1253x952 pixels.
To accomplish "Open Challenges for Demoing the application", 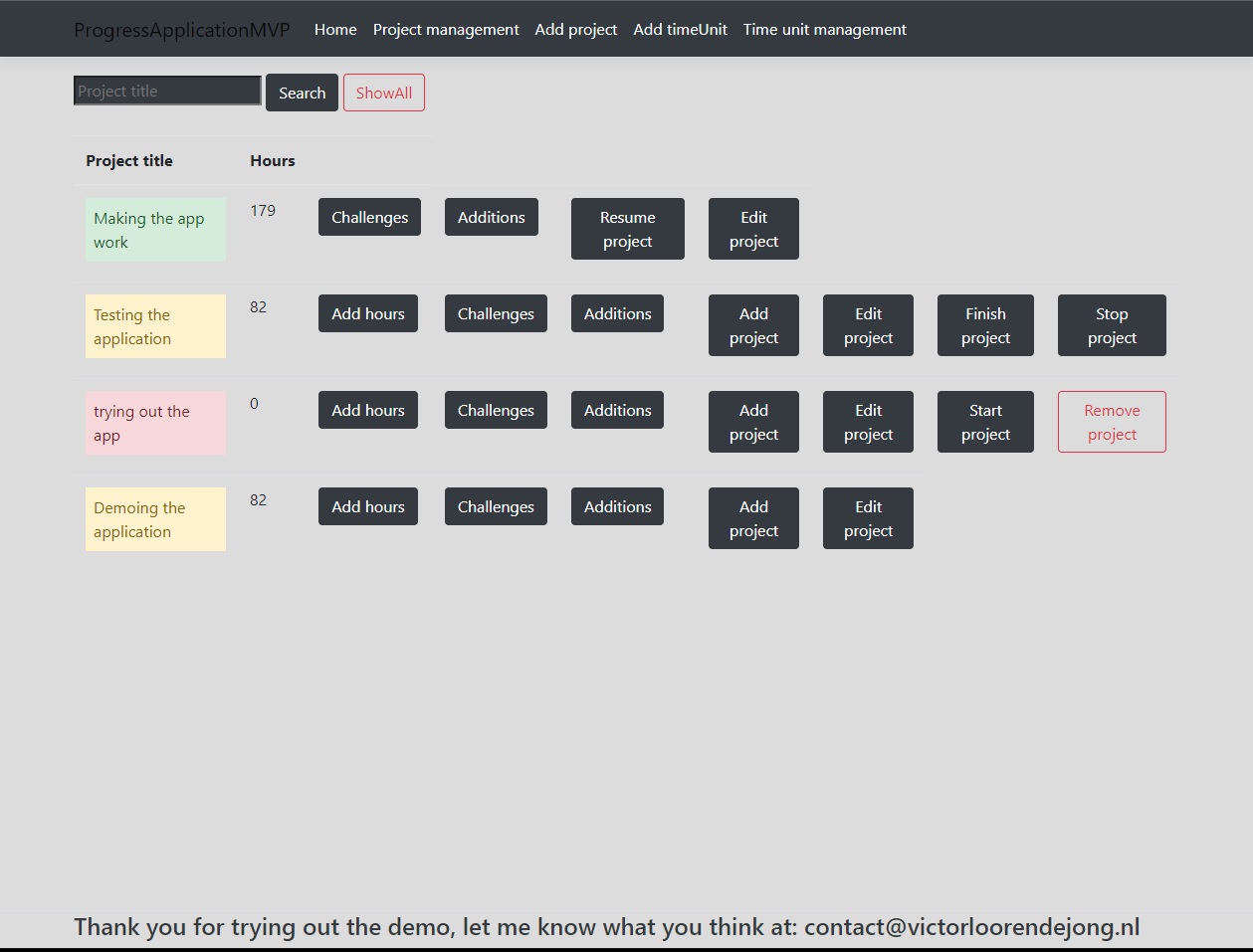I will [x=496, y=506].
